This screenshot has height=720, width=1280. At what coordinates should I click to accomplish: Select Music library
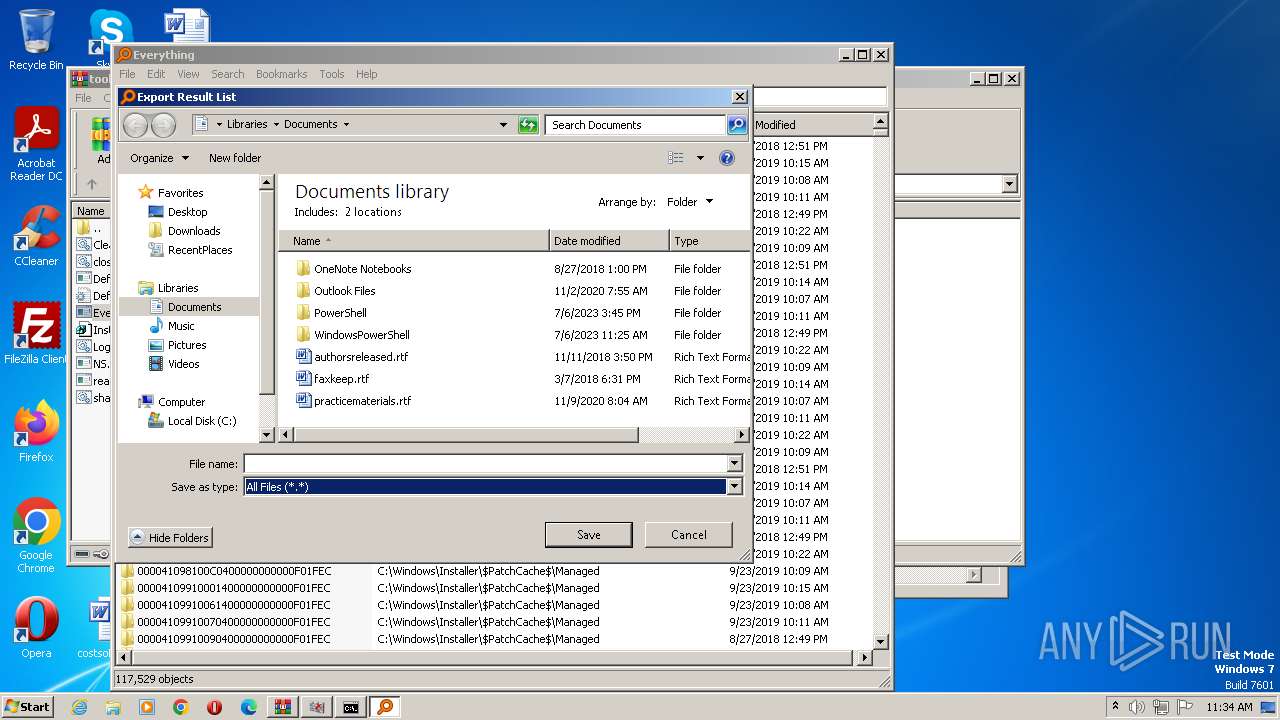(181, 326)
